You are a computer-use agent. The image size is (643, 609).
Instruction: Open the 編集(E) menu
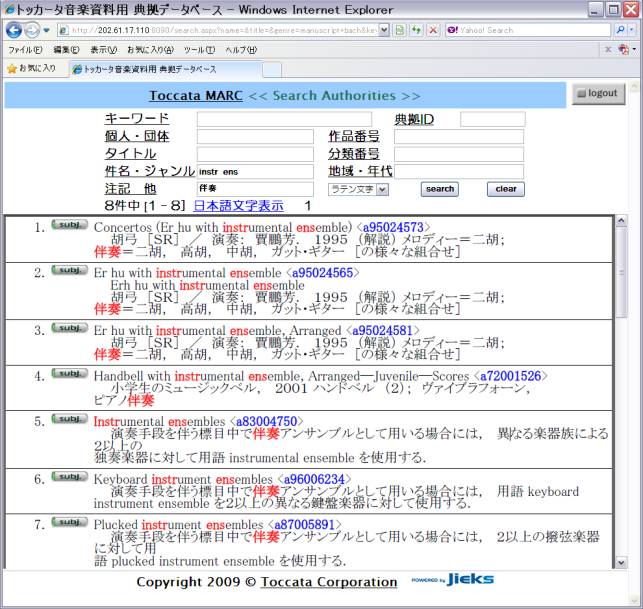click(x=66, y=50)
